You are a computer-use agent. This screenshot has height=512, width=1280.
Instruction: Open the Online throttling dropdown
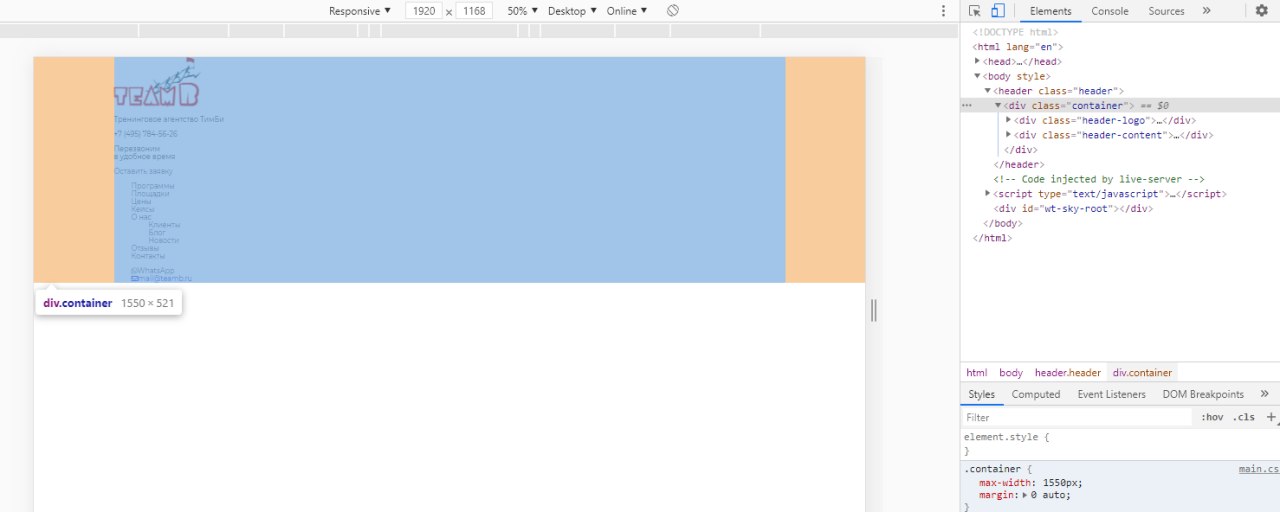click(627, 11)
